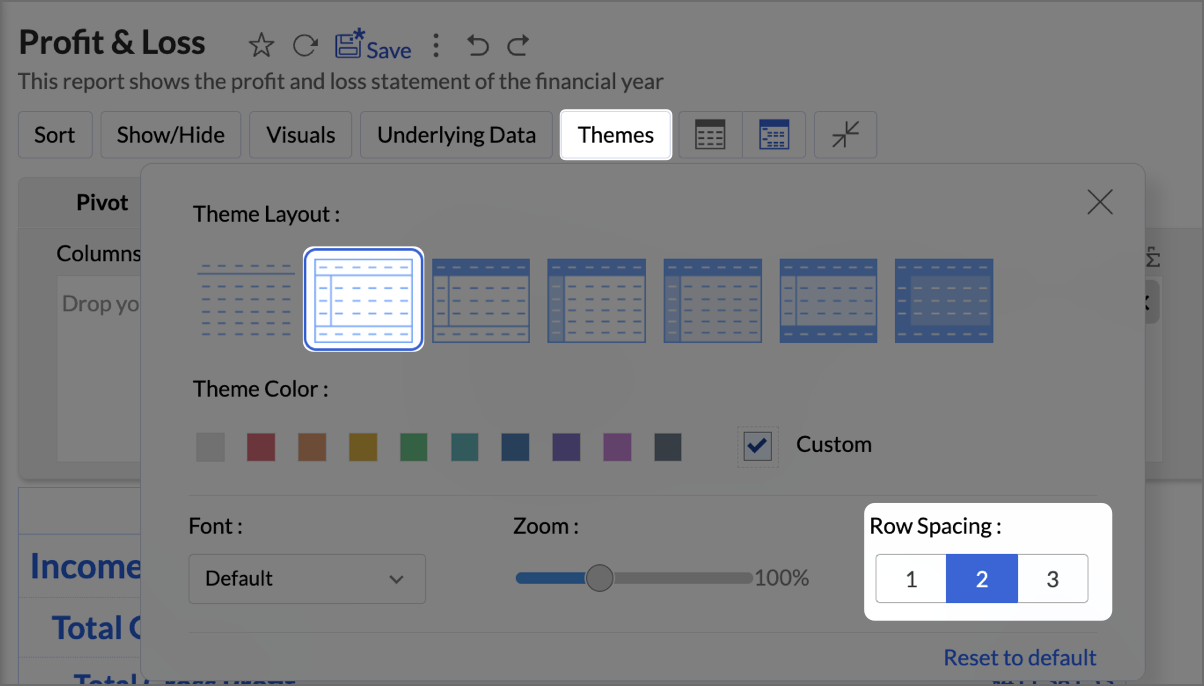The height and width of the screenshot is (686, 1204).
Task: Click the Save report icon
Action: (372, 46)
